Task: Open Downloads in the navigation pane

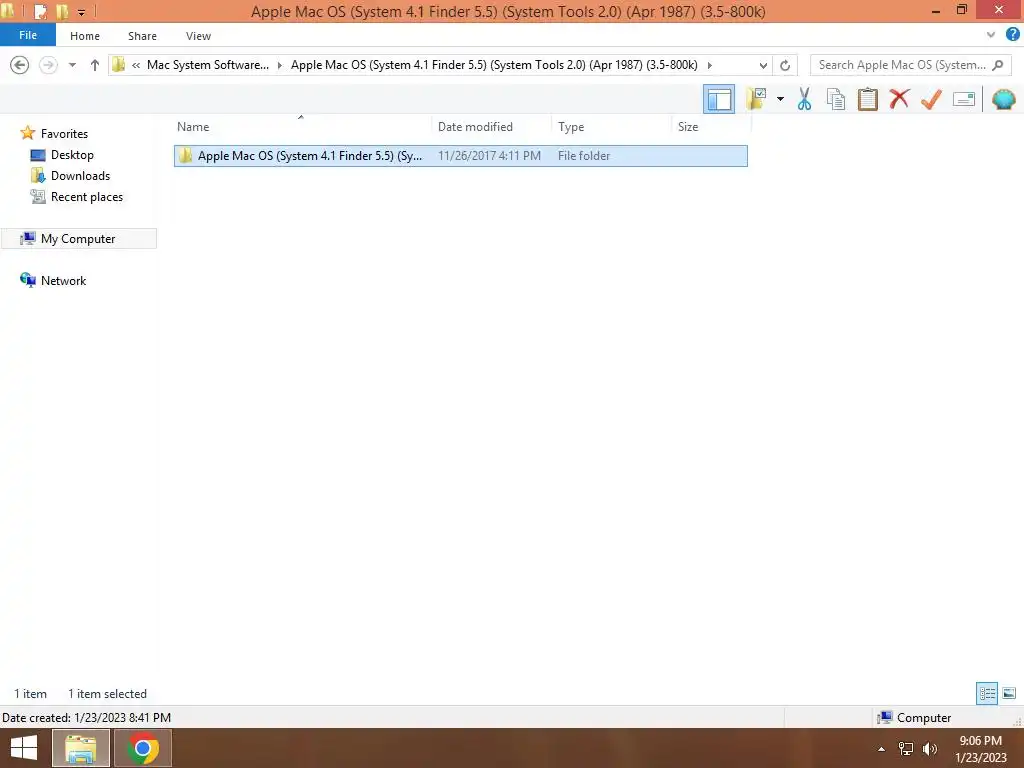Action: [80, 176]
